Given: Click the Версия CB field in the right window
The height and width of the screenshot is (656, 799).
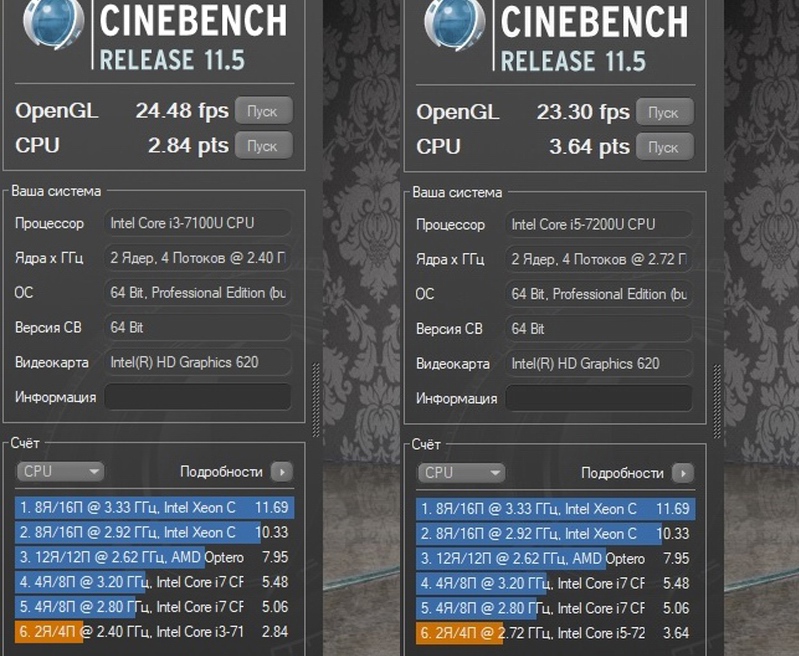Looking at the screenshot, I should pyautogui.click(x=599, y=329).
